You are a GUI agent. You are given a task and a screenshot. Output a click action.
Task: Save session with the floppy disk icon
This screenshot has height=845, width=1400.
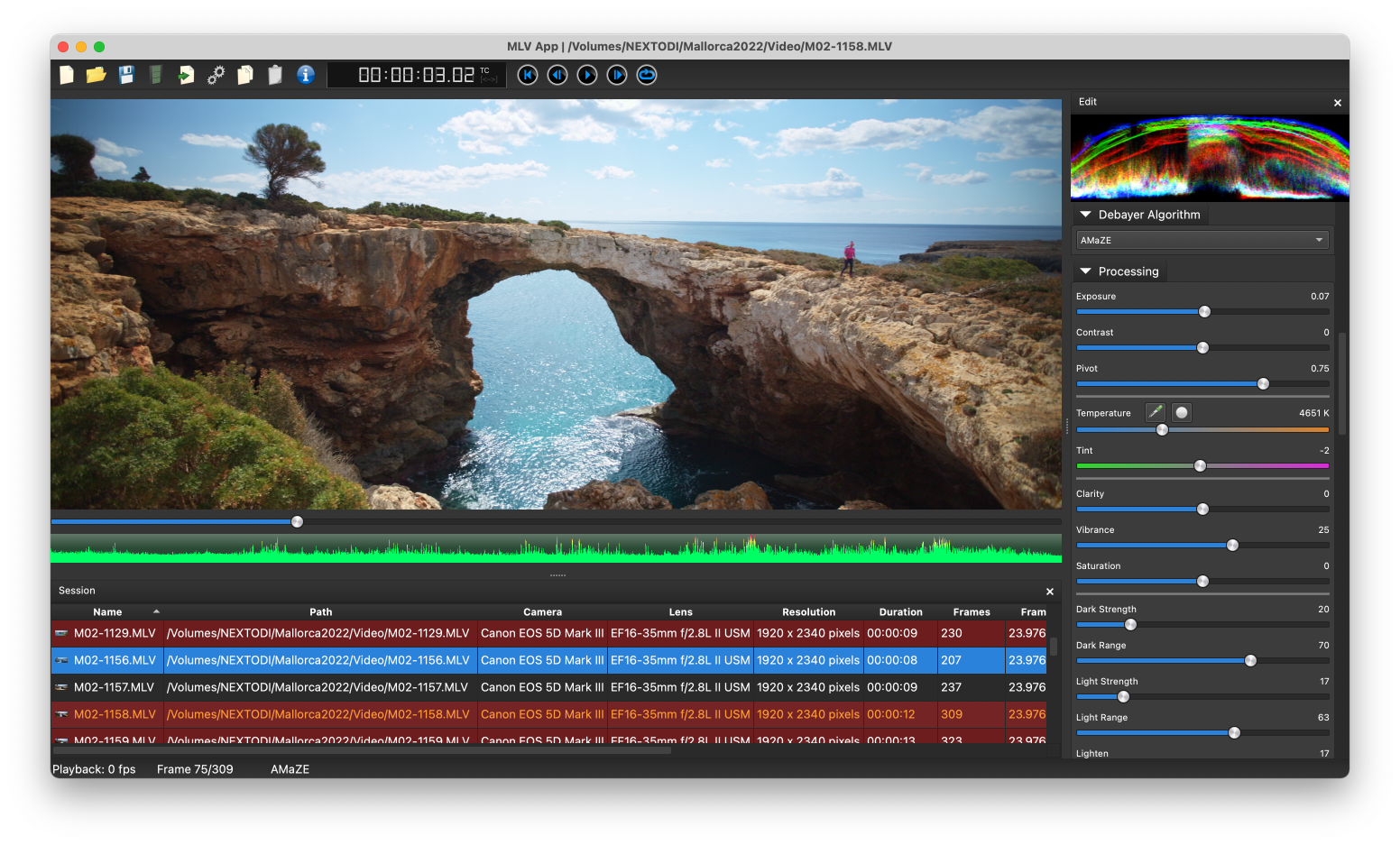(x=126, y=75)
